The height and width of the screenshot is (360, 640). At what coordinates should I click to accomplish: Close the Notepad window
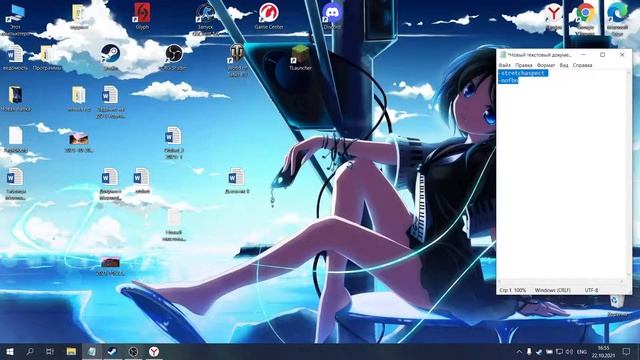coord(622,54)
